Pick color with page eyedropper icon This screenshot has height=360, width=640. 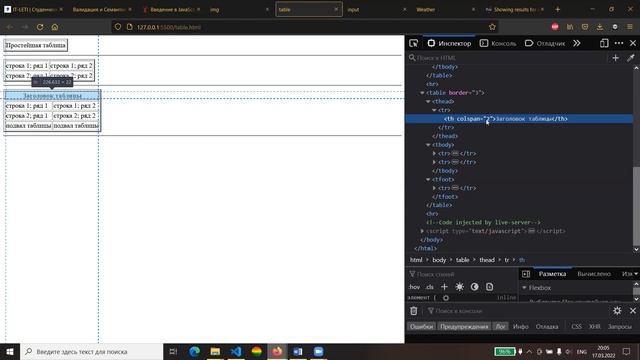[631, 58]
